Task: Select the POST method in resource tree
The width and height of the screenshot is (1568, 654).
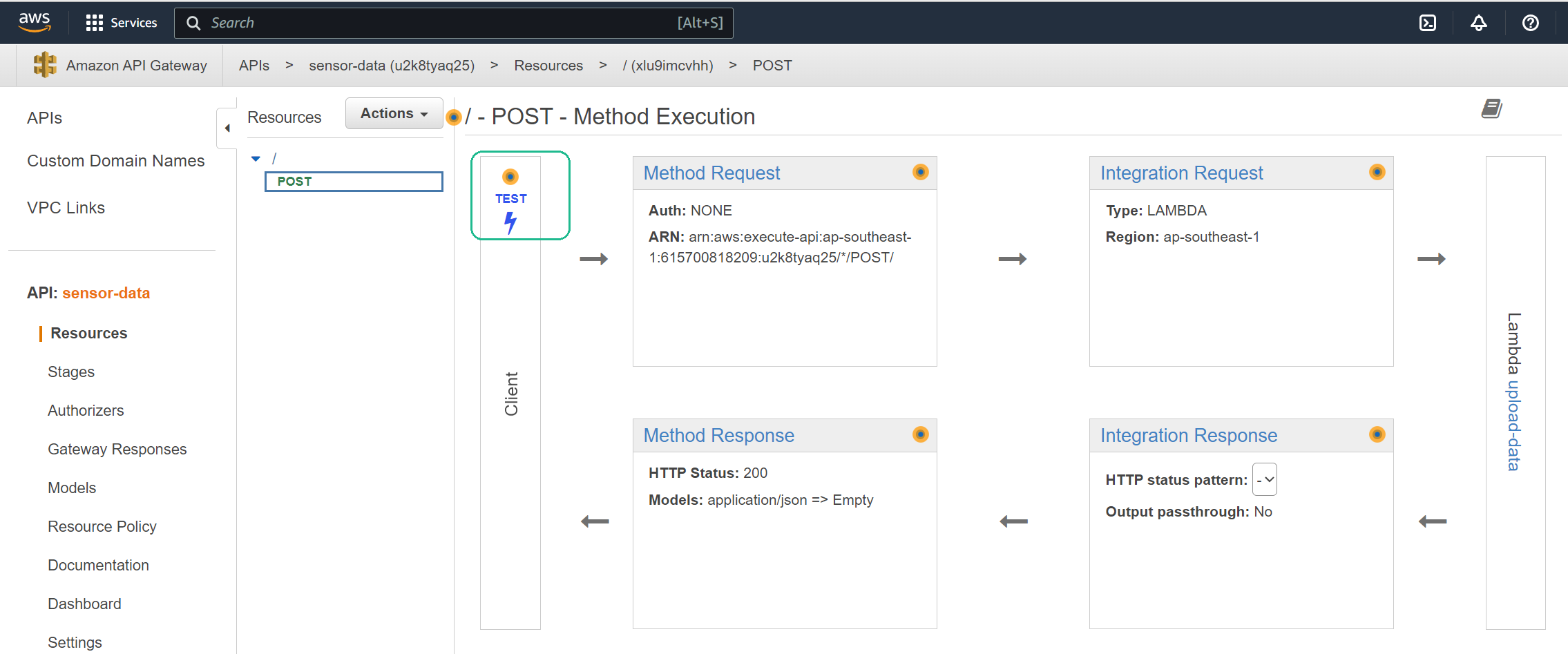Action: tap(354, 182)
